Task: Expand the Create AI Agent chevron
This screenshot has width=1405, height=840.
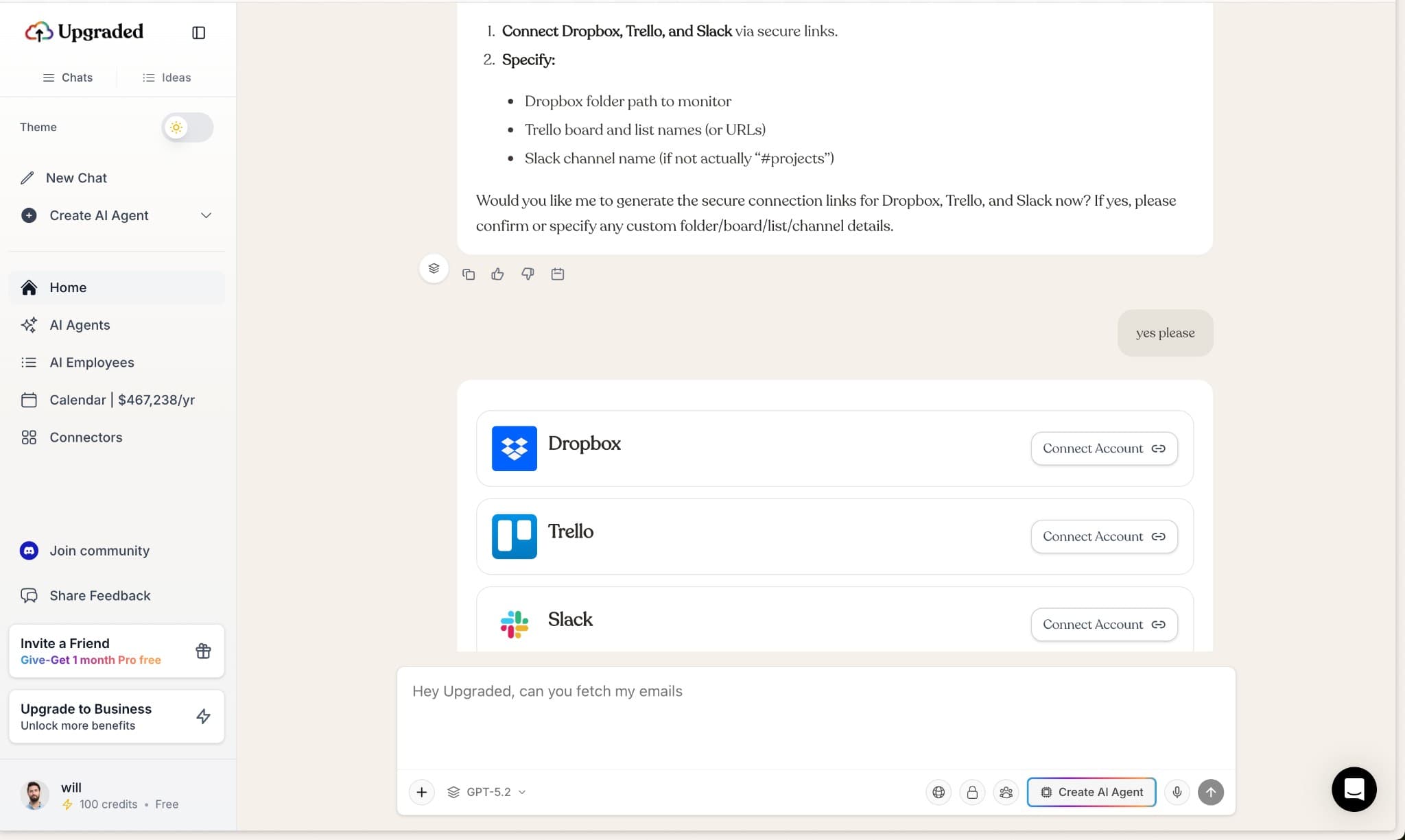Action: [206, 215]
